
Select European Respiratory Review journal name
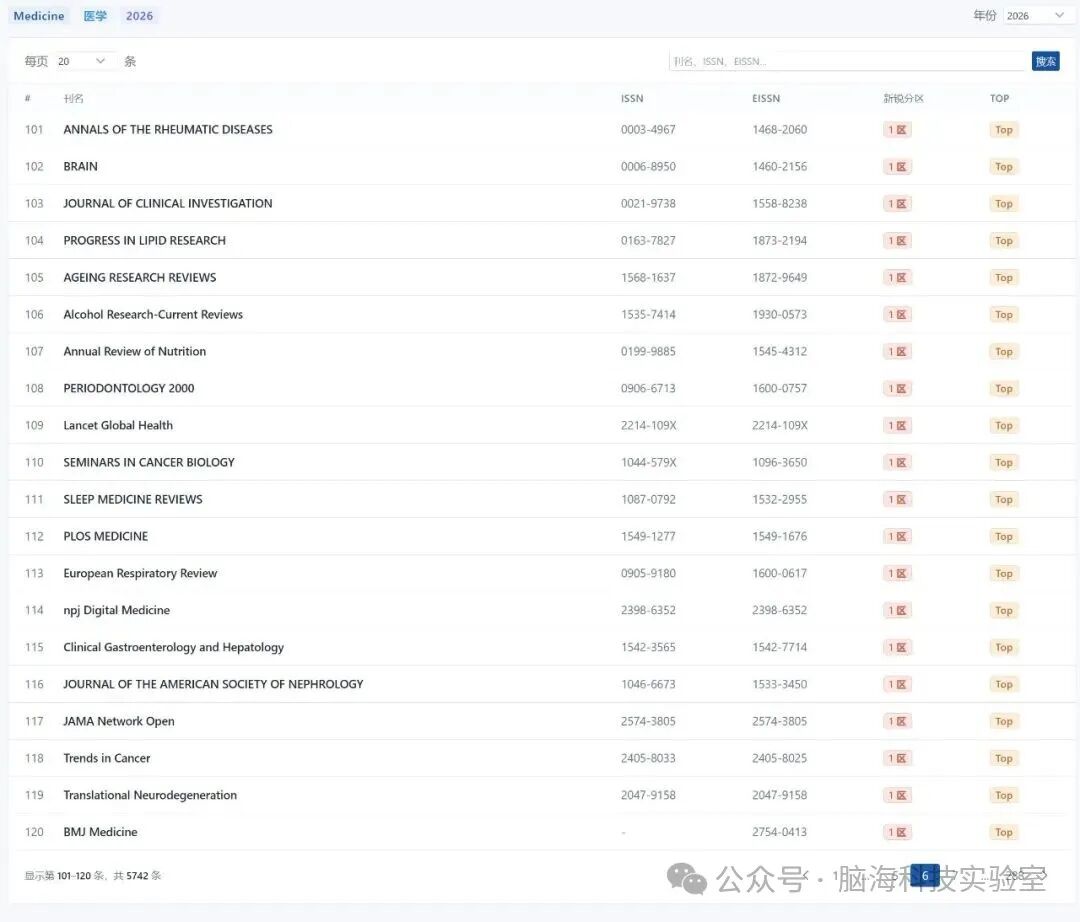(141, 574)
